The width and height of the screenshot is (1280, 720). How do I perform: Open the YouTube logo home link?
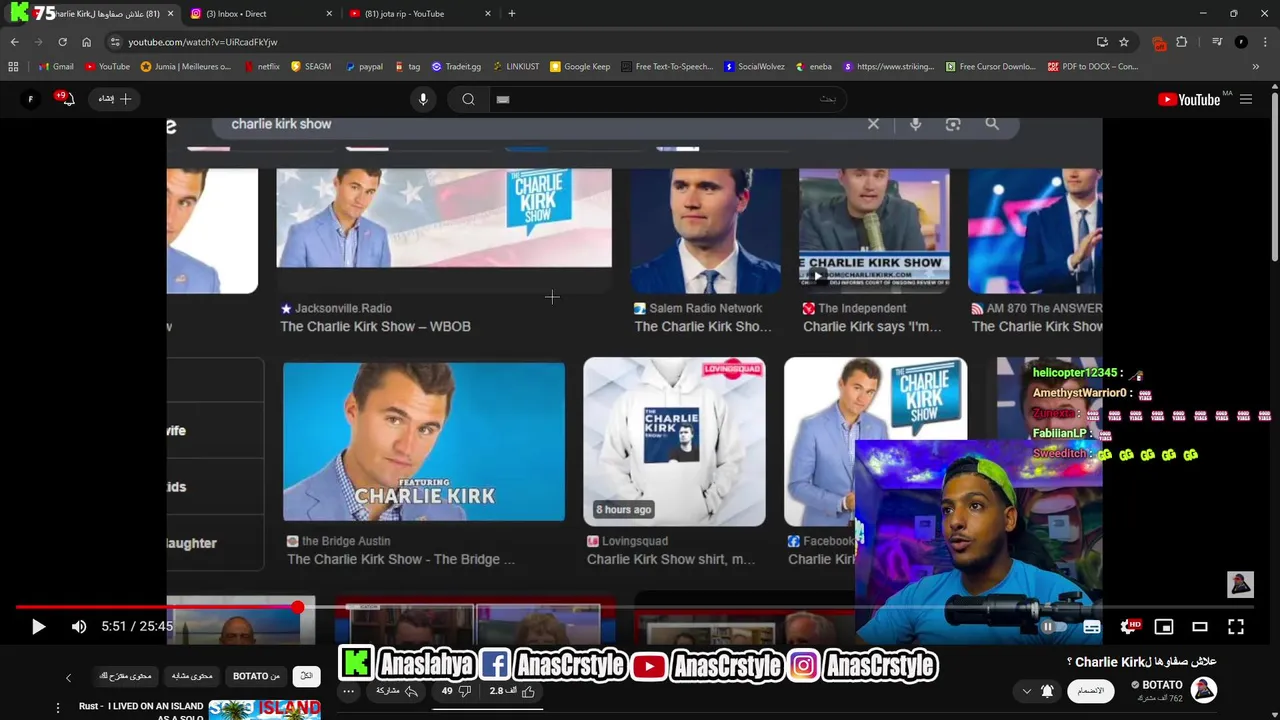pos(1189,99)
